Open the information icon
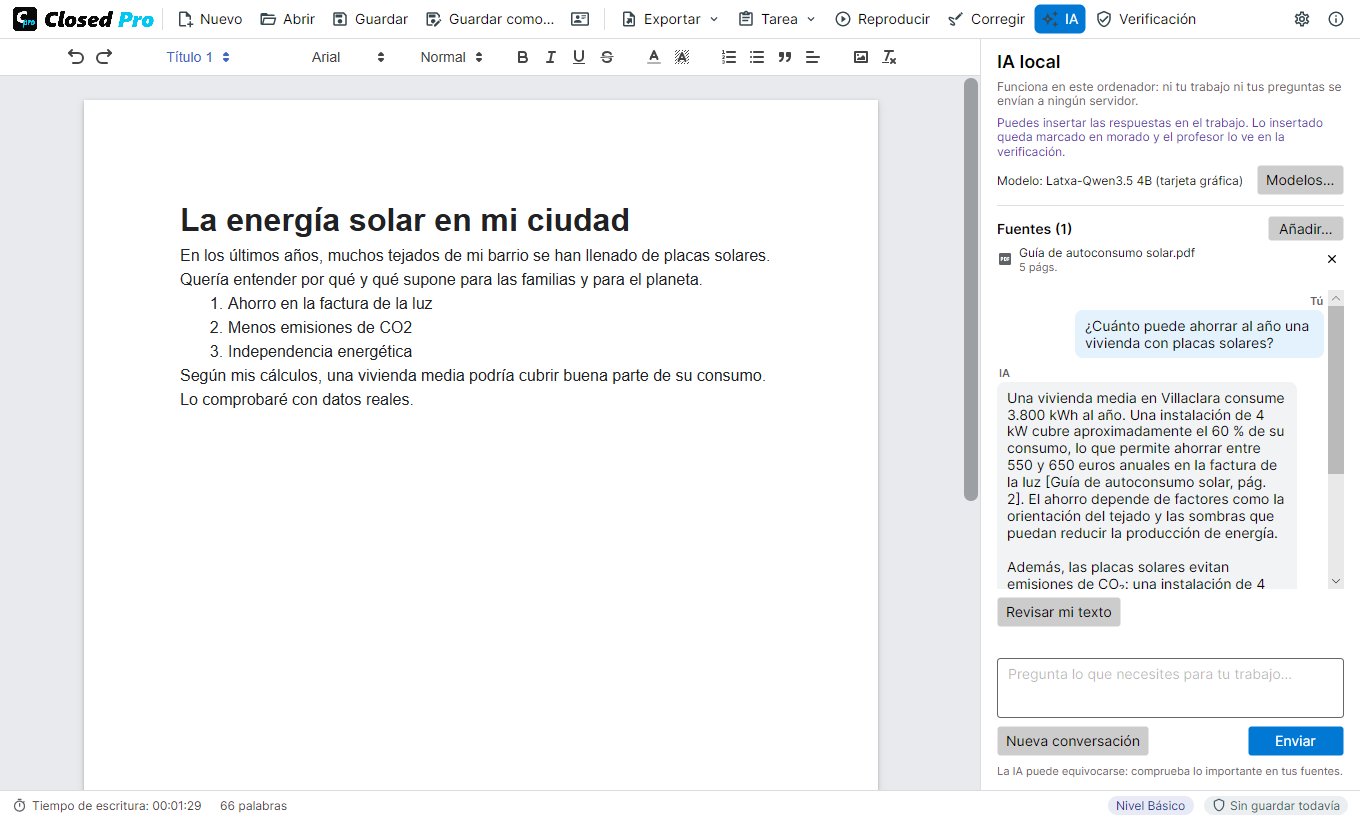The image size is (1360, 820). coord(1336,19)
